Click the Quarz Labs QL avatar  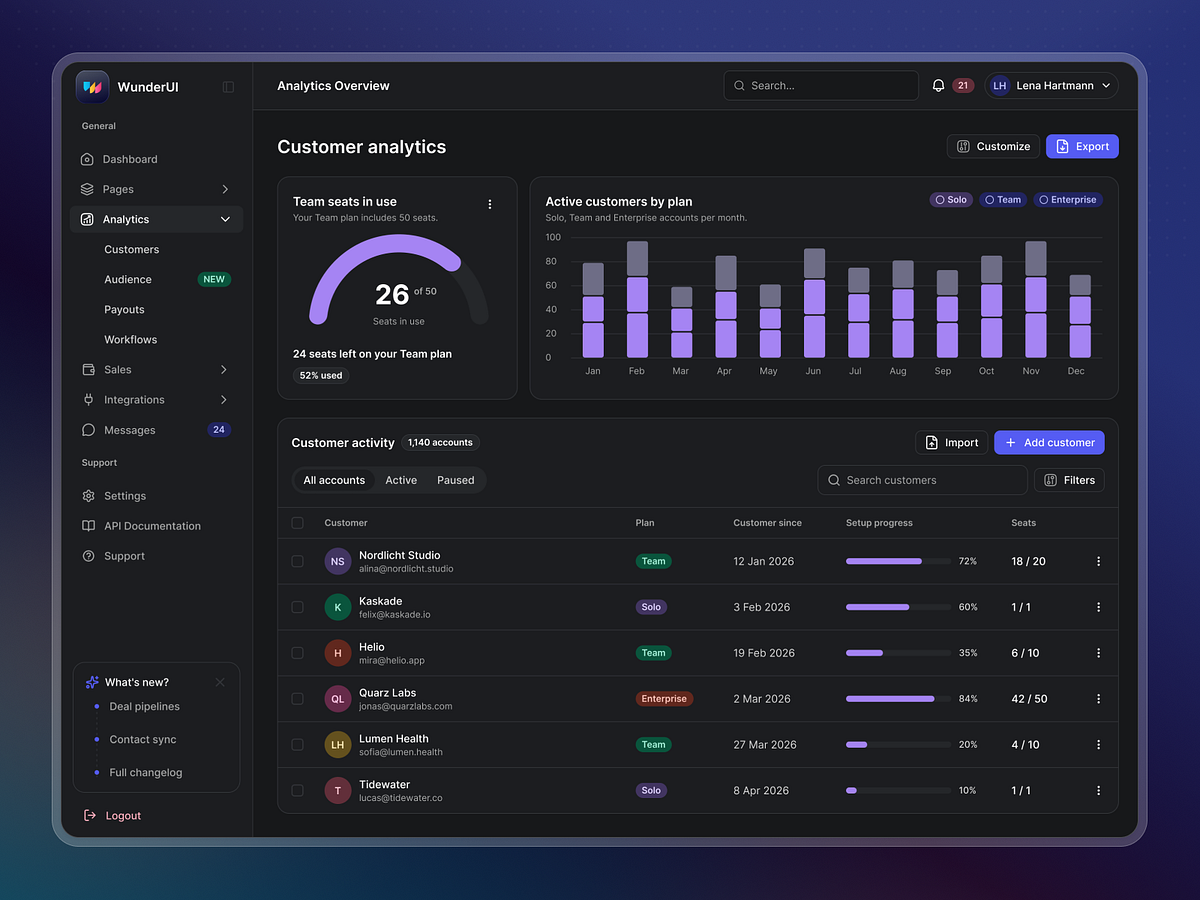[338, 699]
